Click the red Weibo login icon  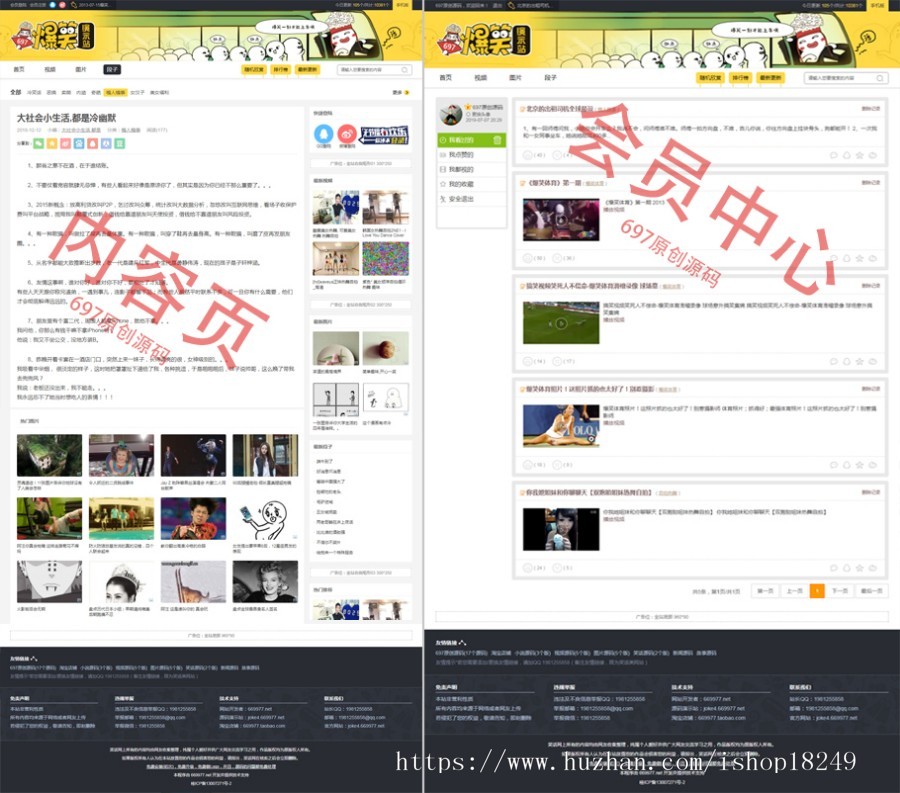click(x=347, y=131)
